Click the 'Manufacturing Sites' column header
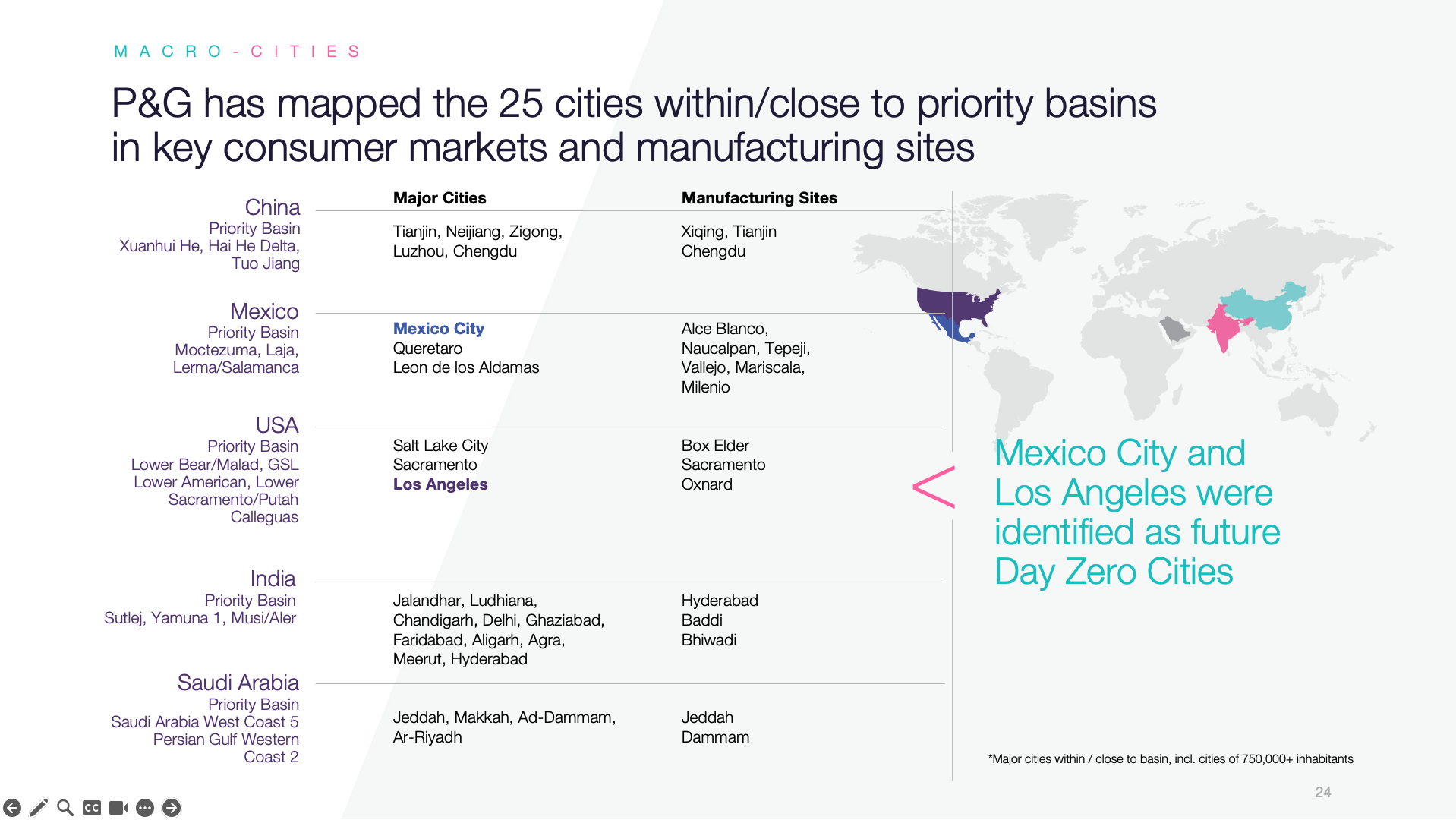Image resolution: width=1456 pixels, height=820 pixels. point(759,198)
